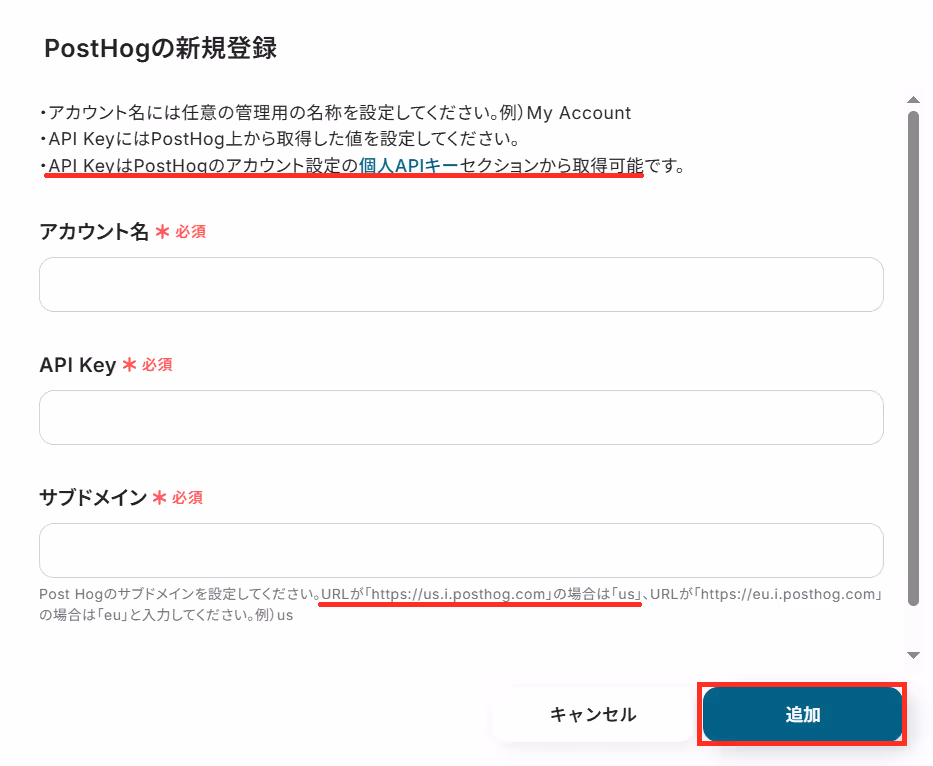The height and width of the screenshot is (766, 933).
Task: Click the アカウント名 field label
Action: coord(94,231)
